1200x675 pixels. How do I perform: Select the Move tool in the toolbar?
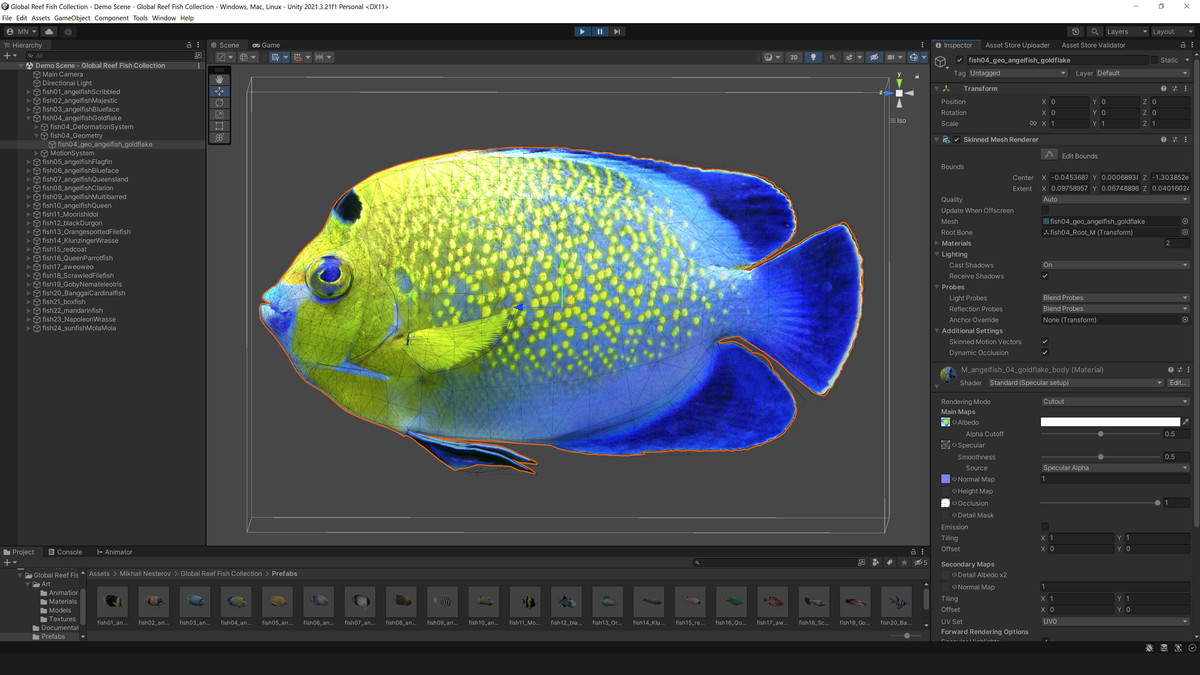click(218, 91)
